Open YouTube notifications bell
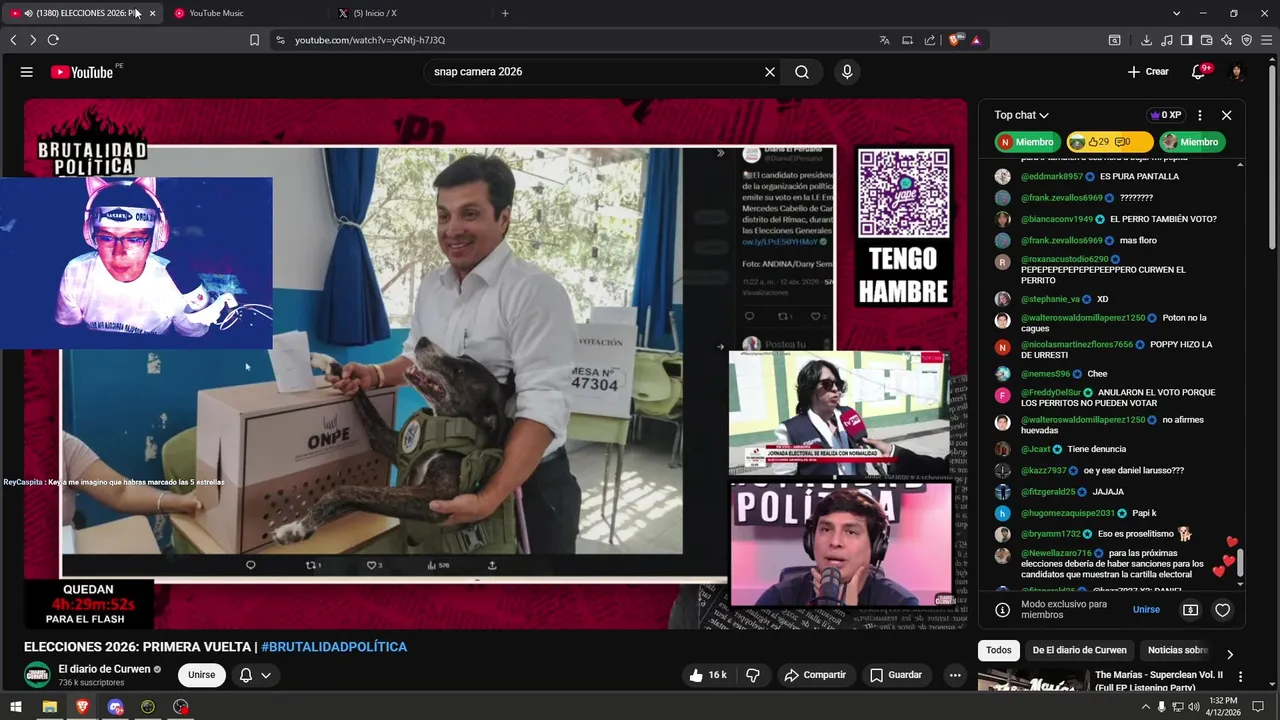The image size is (1280, 720). pyautogui.click(x=1199, y=72)
